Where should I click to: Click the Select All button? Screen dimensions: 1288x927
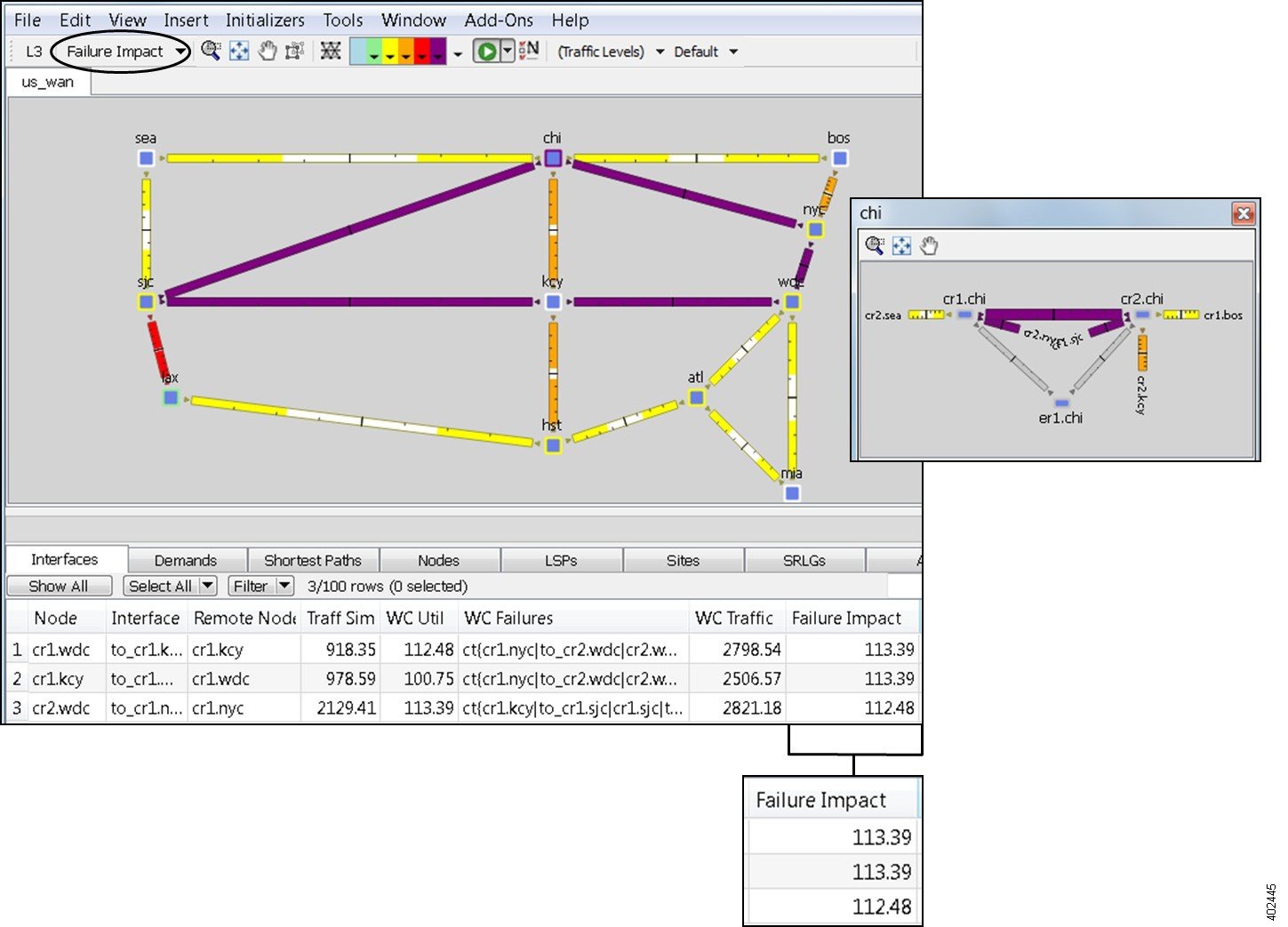[x=160, y=586]
